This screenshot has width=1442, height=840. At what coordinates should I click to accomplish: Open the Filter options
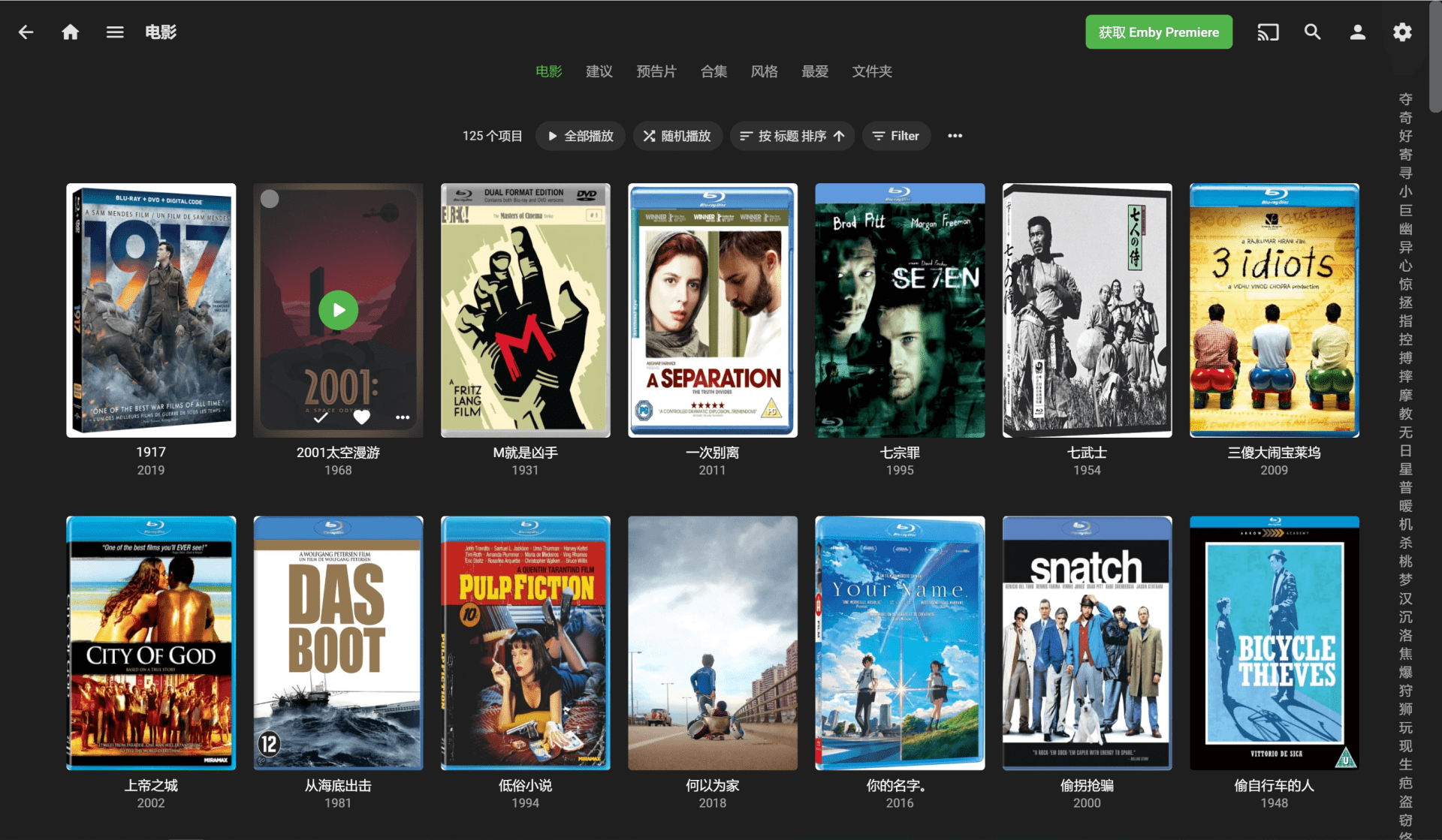point(896,136)
